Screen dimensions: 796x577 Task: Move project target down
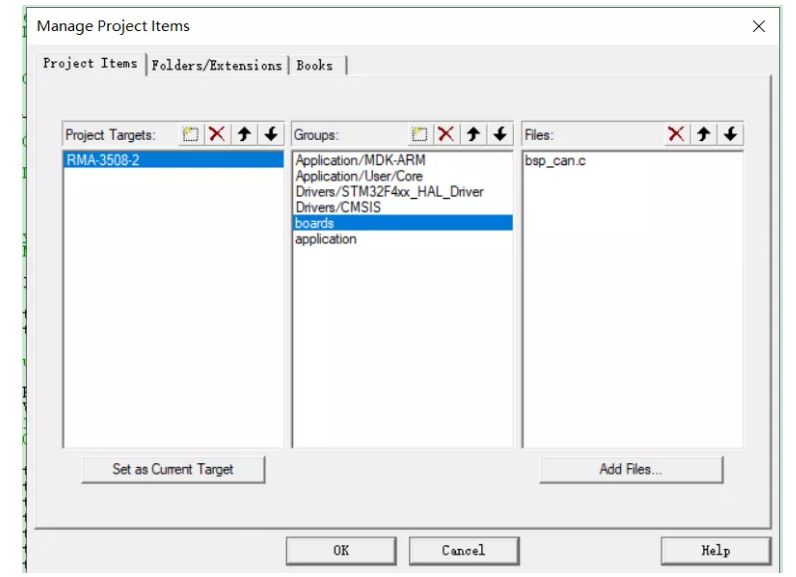[271, 134]
